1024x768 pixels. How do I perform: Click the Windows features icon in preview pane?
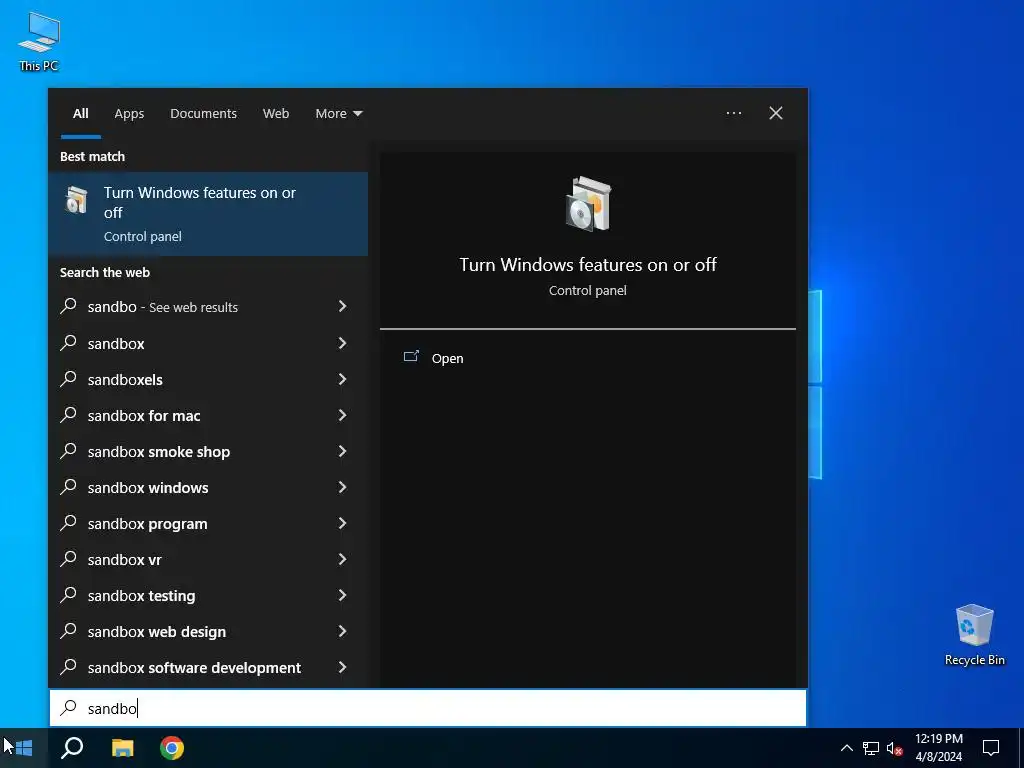tap(588, 204)
